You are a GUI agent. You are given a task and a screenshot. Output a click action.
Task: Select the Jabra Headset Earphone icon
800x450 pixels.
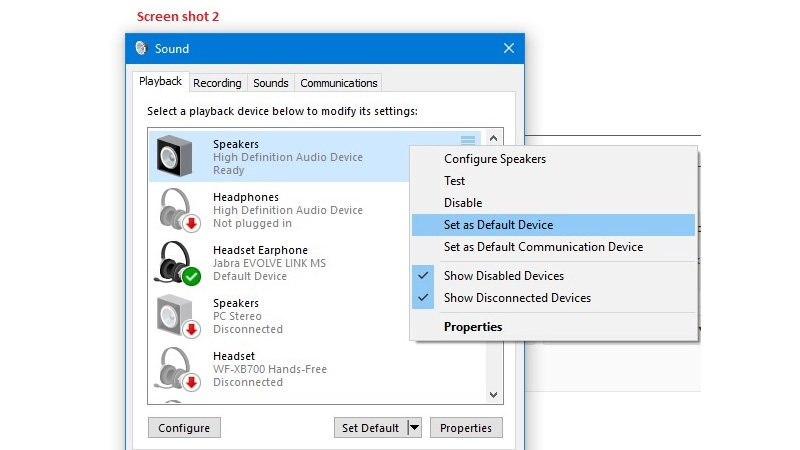pyautogui.click(x=177, y=263)
